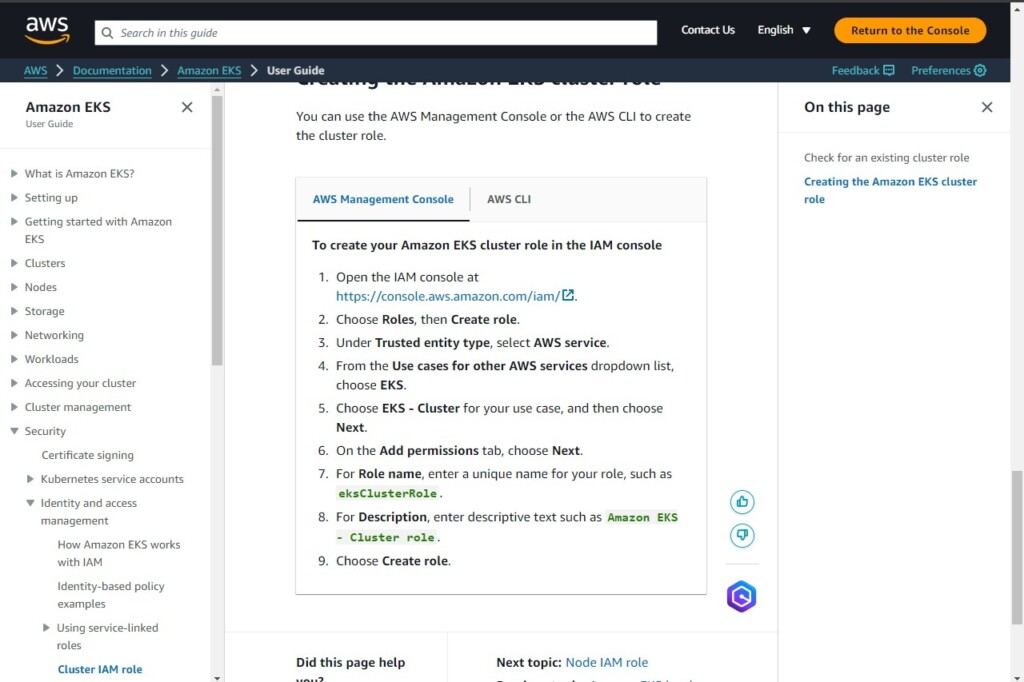Screen dimensions: 1024x682
Task: Click the main page vertical scrollbar thumb
Action: [1017, 547]
